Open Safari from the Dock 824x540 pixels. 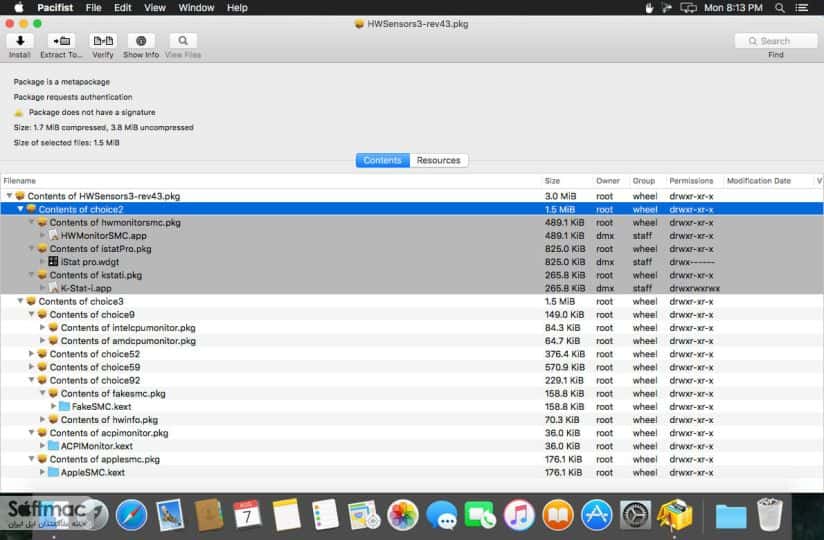coord(131,515)
